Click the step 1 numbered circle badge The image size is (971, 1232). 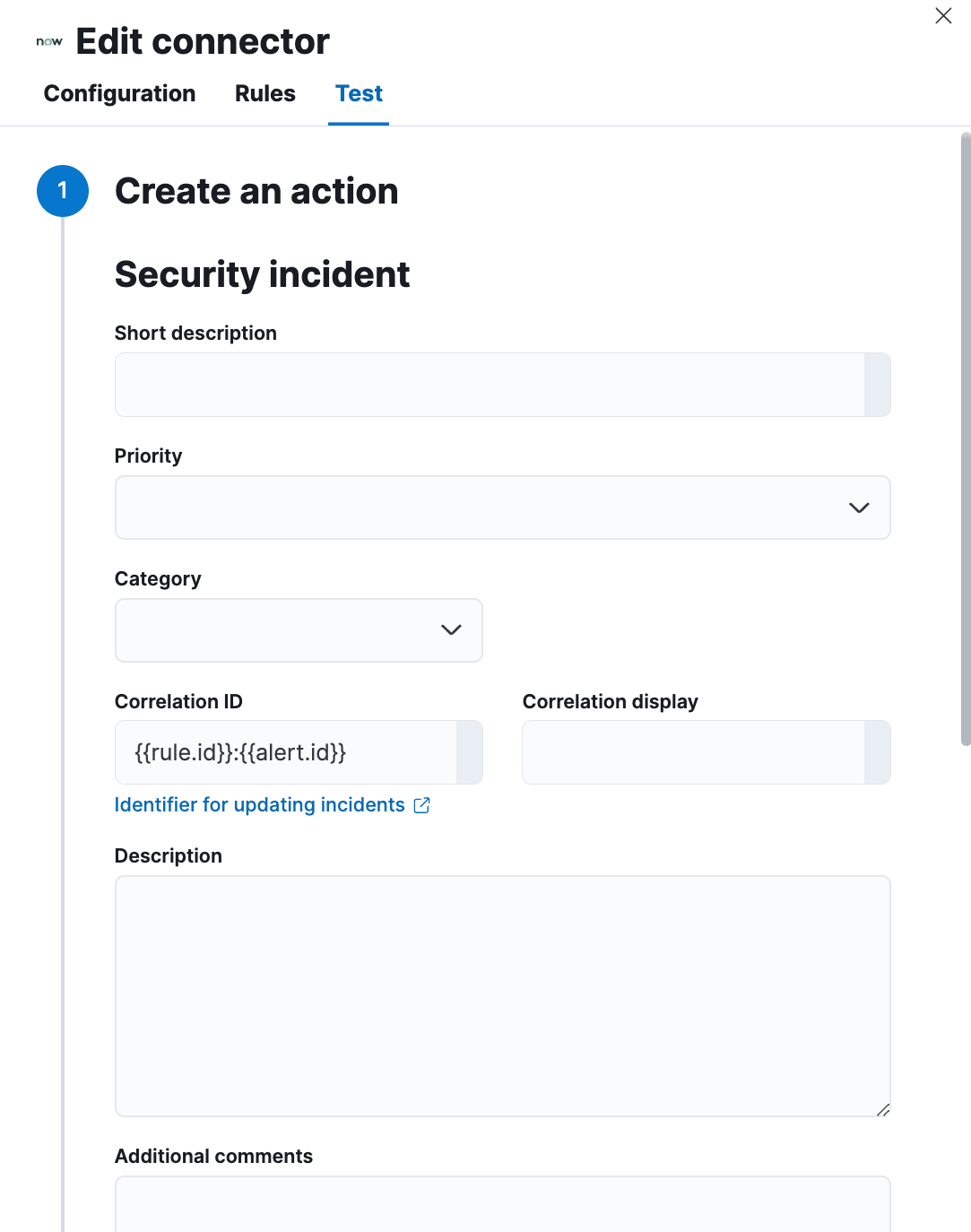pos(63,191)
